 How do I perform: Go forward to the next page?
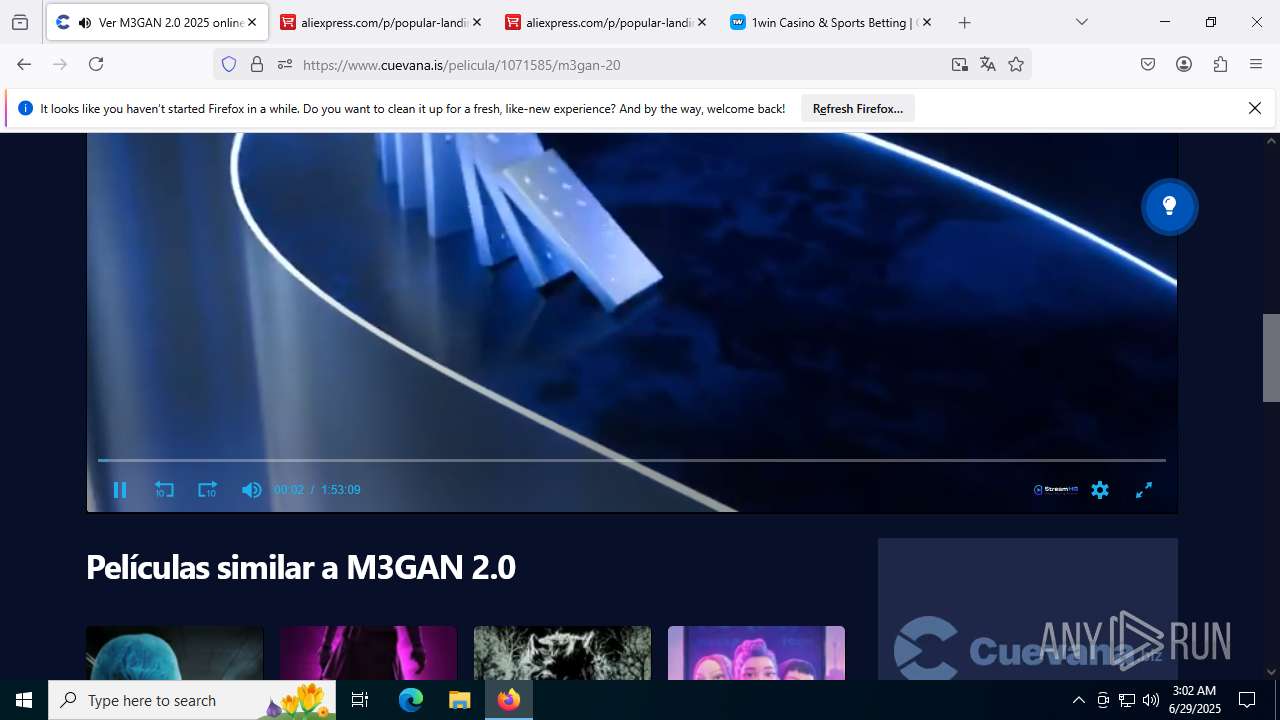click(60, 64)
